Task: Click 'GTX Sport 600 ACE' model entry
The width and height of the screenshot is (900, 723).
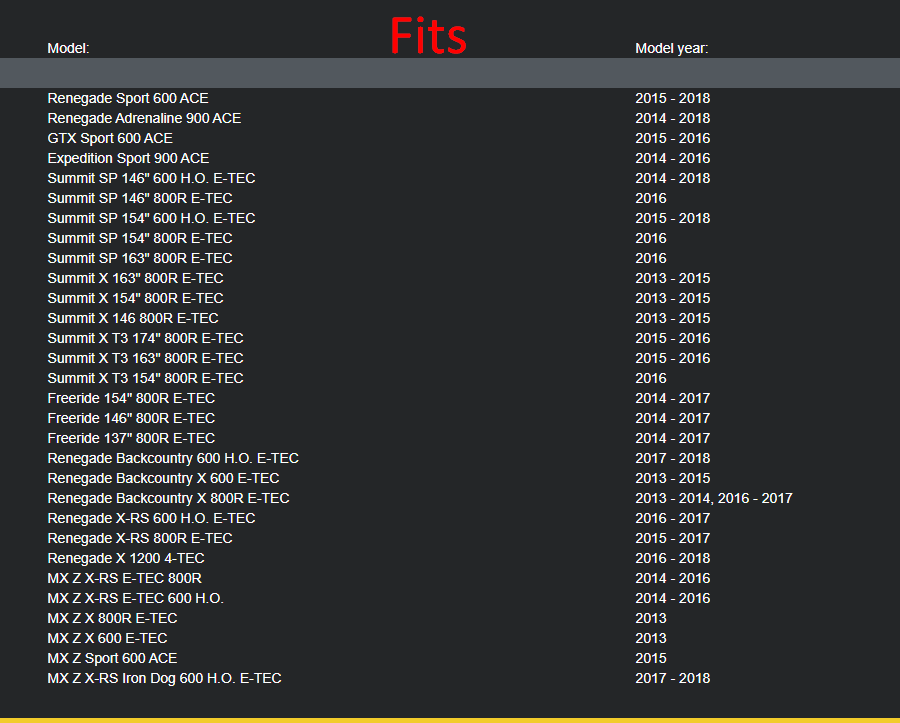Action: point(110,138)
